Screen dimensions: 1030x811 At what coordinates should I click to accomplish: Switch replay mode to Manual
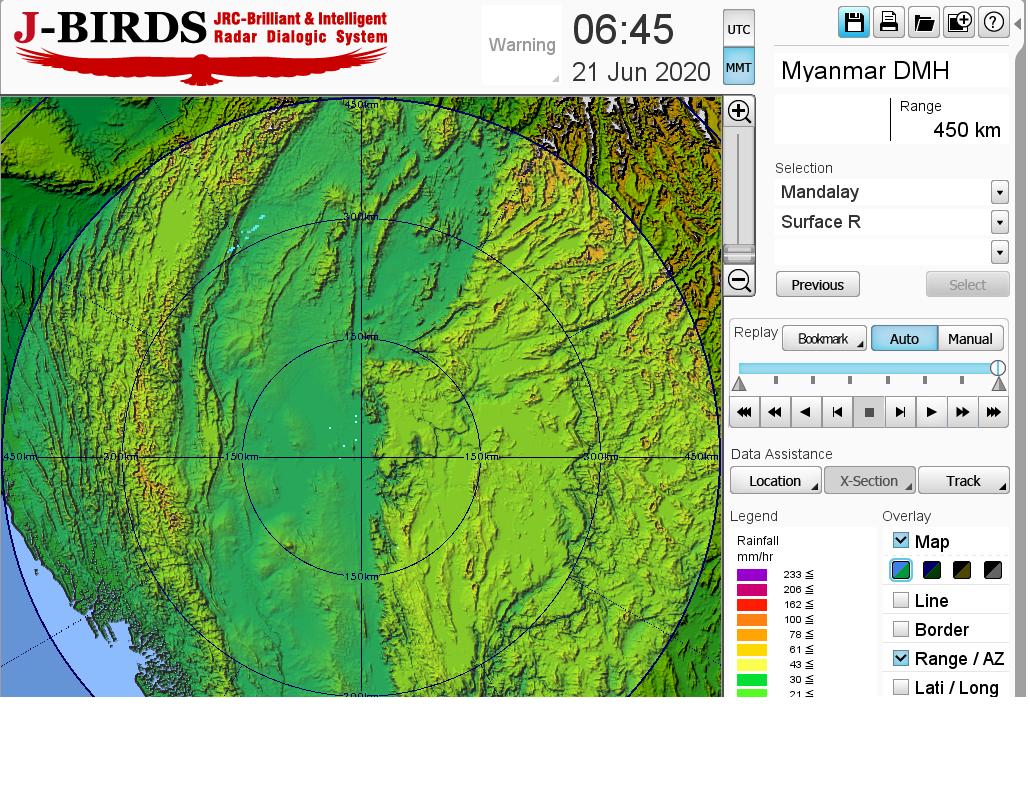click(x=970, y=339)
